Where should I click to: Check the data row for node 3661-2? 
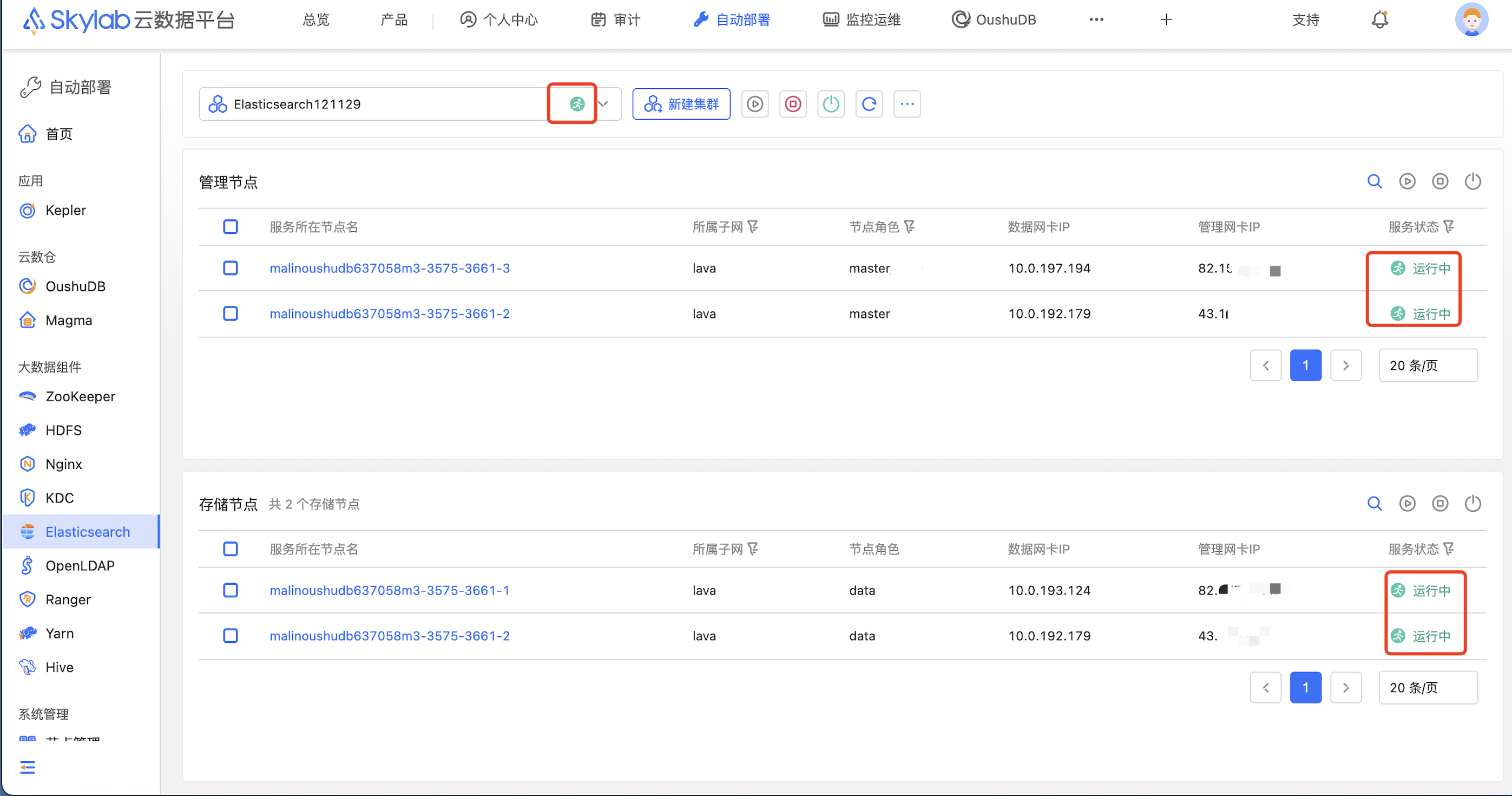231,636
